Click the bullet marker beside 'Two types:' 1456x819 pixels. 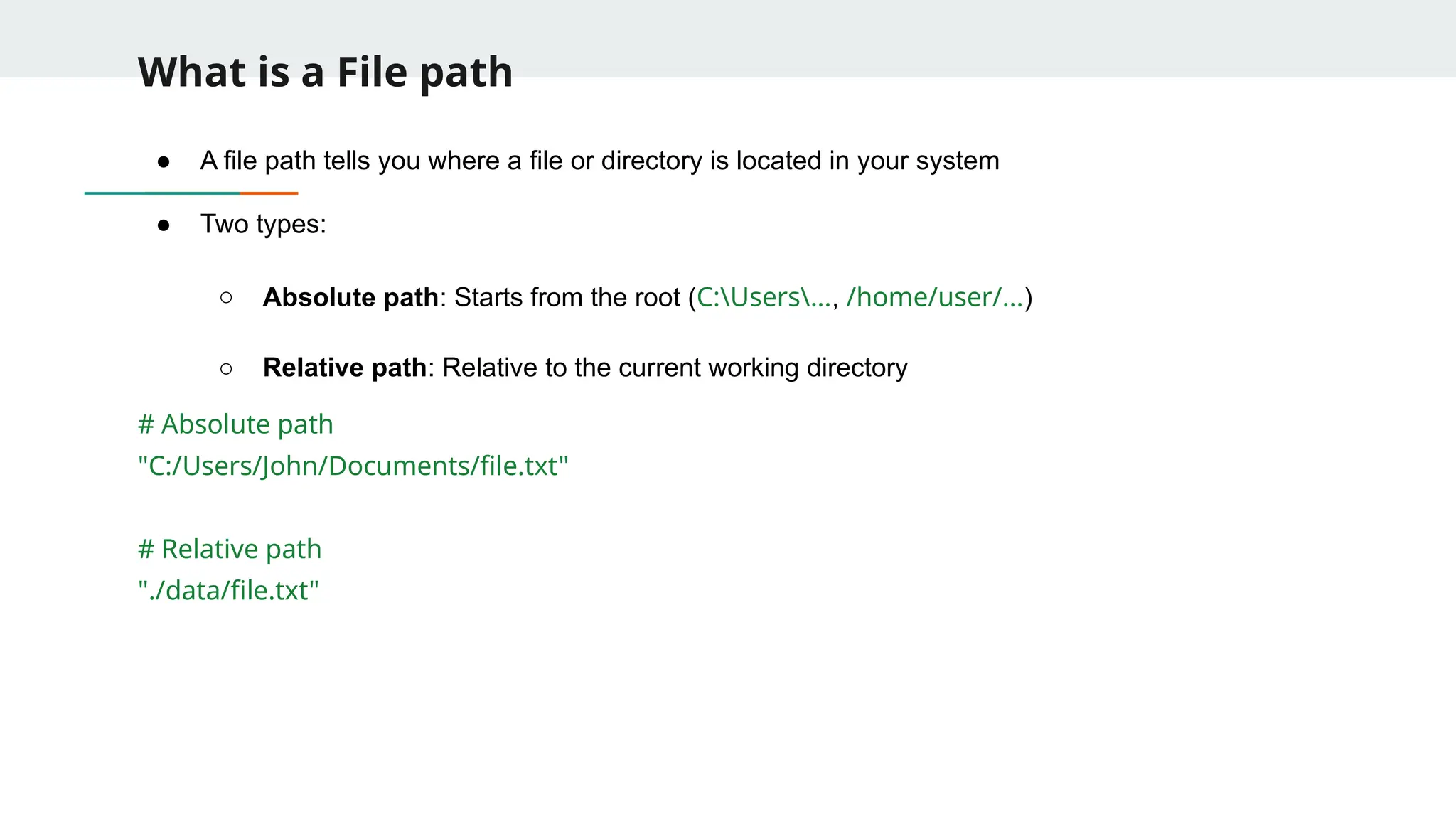[x=164, y=225]
